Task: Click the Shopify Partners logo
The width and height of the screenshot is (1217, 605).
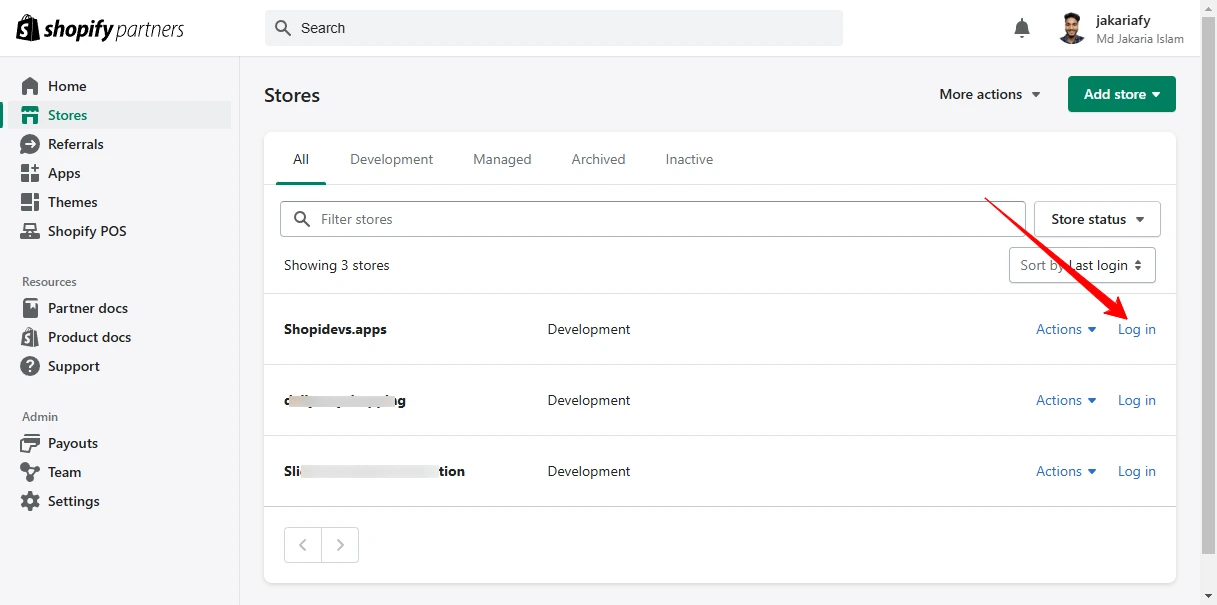Action: pyautogui.click(x=100, y=28)
